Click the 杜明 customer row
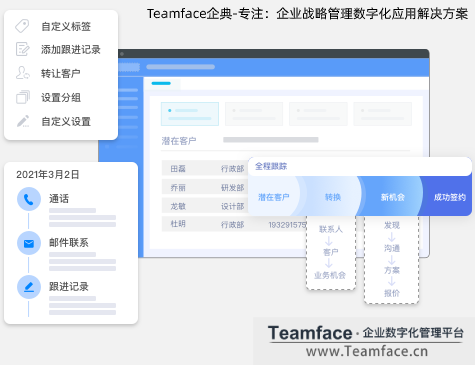The image size is (475, 365). [x=234, y=224]
